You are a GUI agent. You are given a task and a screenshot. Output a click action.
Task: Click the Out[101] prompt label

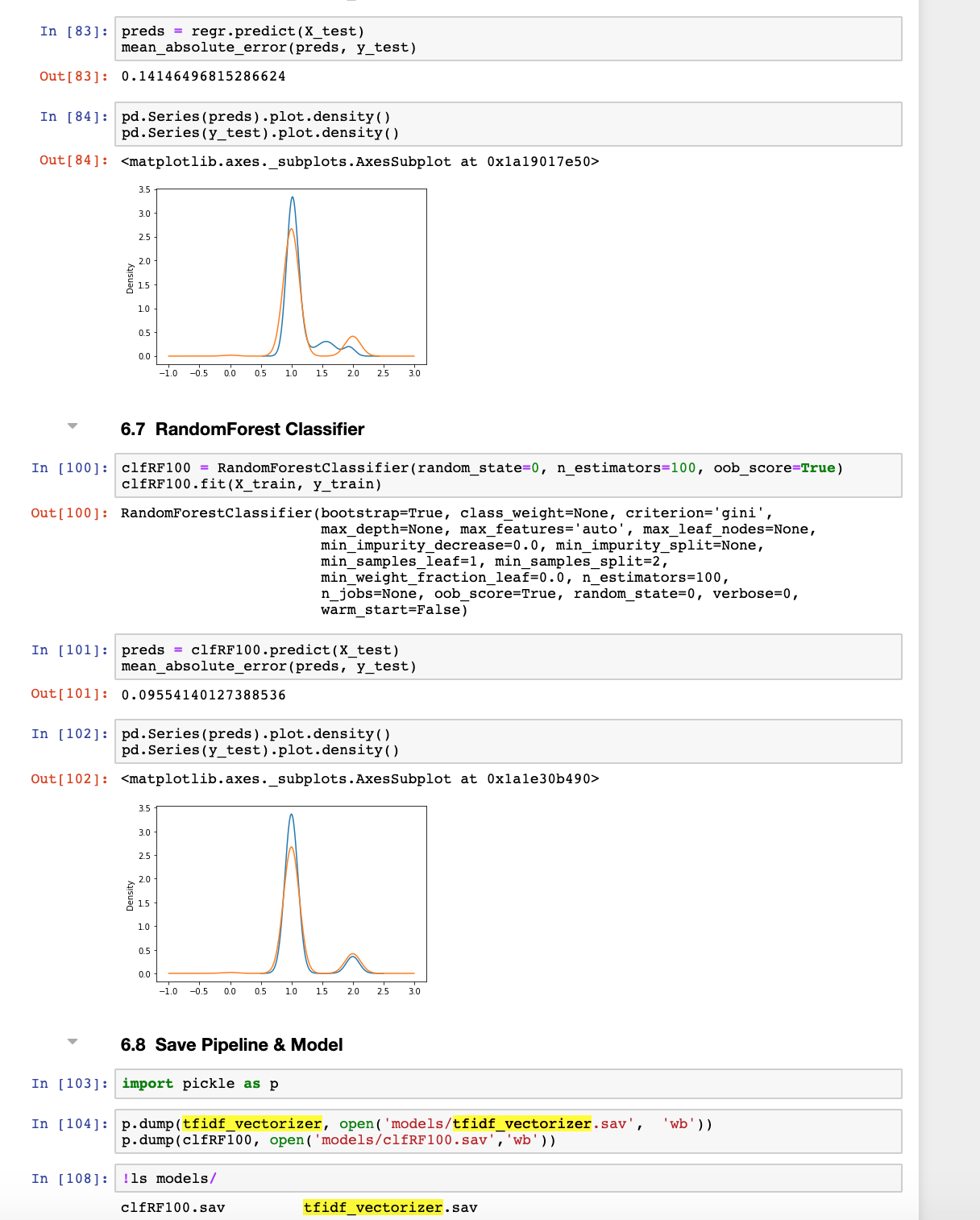point(70,694)
